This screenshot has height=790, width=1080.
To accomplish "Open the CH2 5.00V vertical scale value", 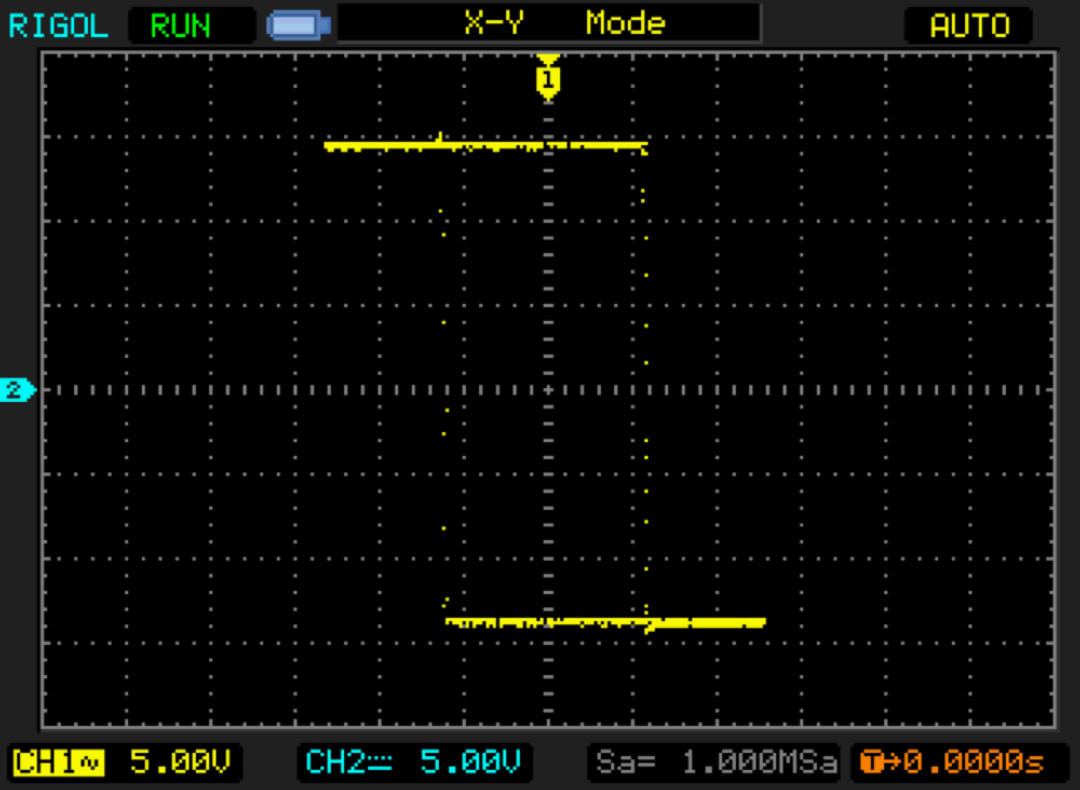I will [x=470, y=763].
